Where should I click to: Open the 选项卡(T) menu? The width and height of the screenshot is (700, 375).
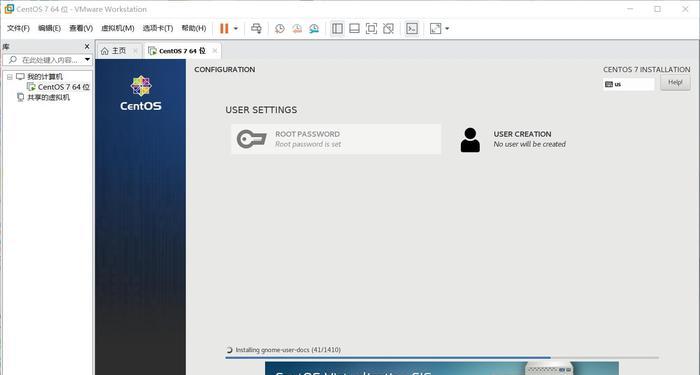(158, 28)
